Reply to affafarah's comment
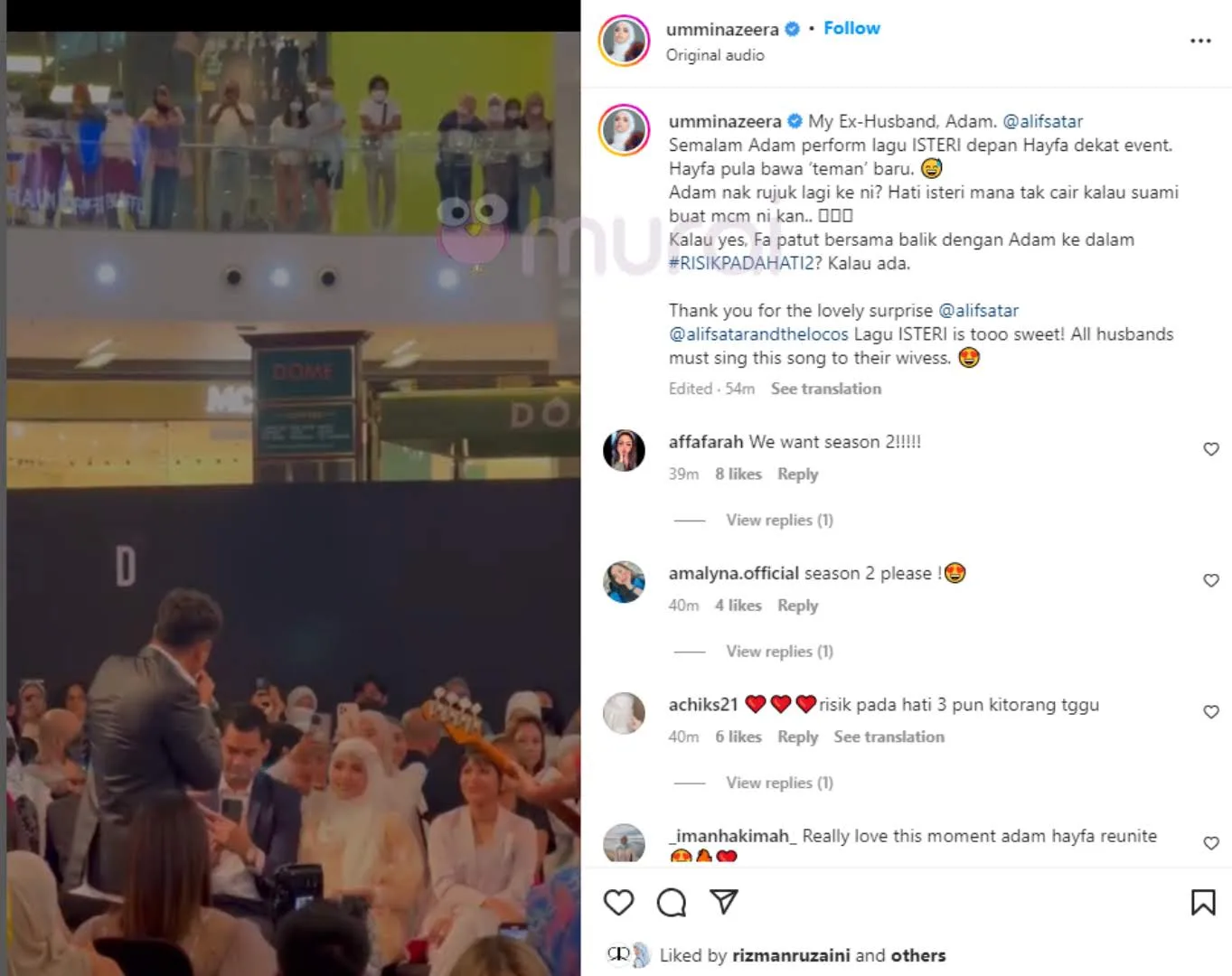This screenshot has width=1232, height=976. click(797, 474)
